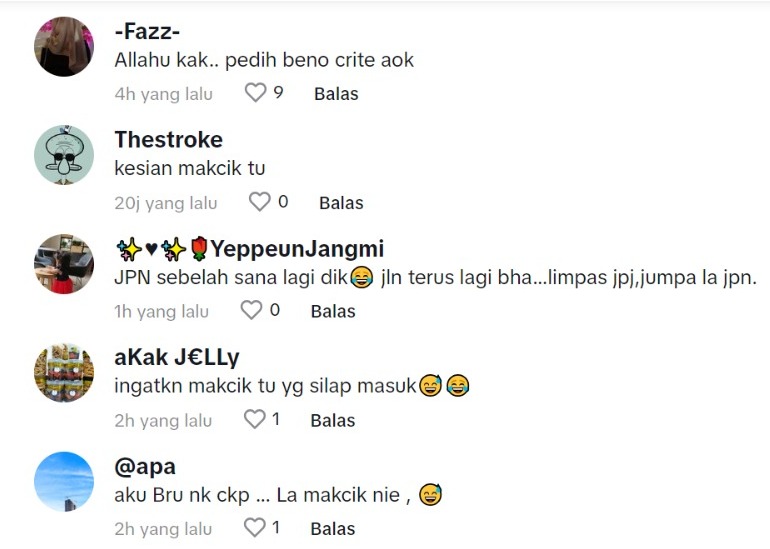View YeppeunJangmi's profile photo

[64, 264]
